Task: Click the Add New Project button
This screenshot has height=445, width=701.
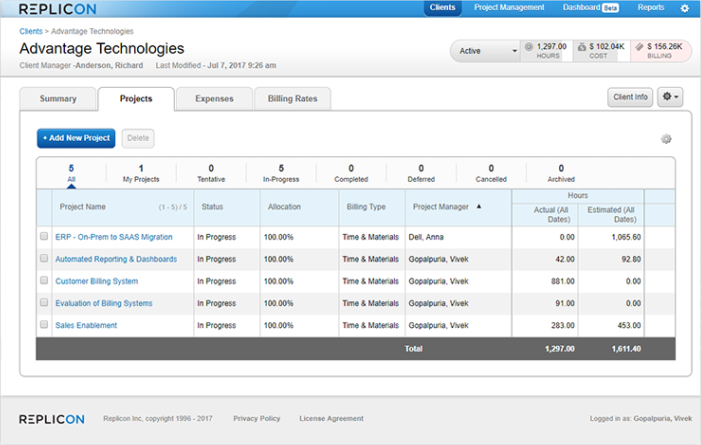Action: pyautogui.click(x=76, y=138)
